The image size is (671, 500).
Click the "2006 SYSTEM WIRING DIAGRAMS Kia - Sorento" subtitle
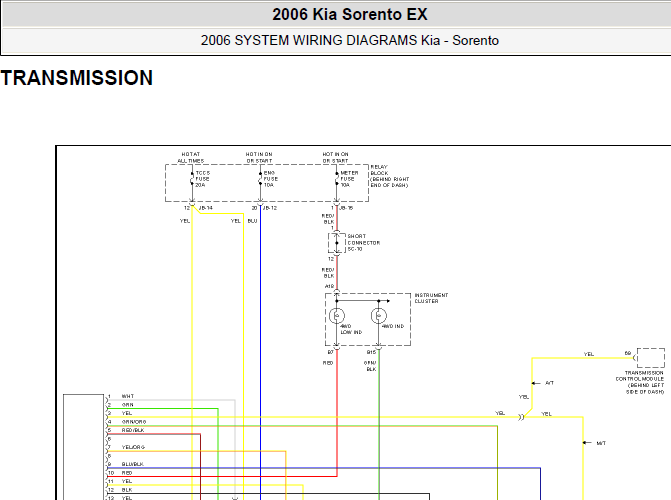click(350, 40)
